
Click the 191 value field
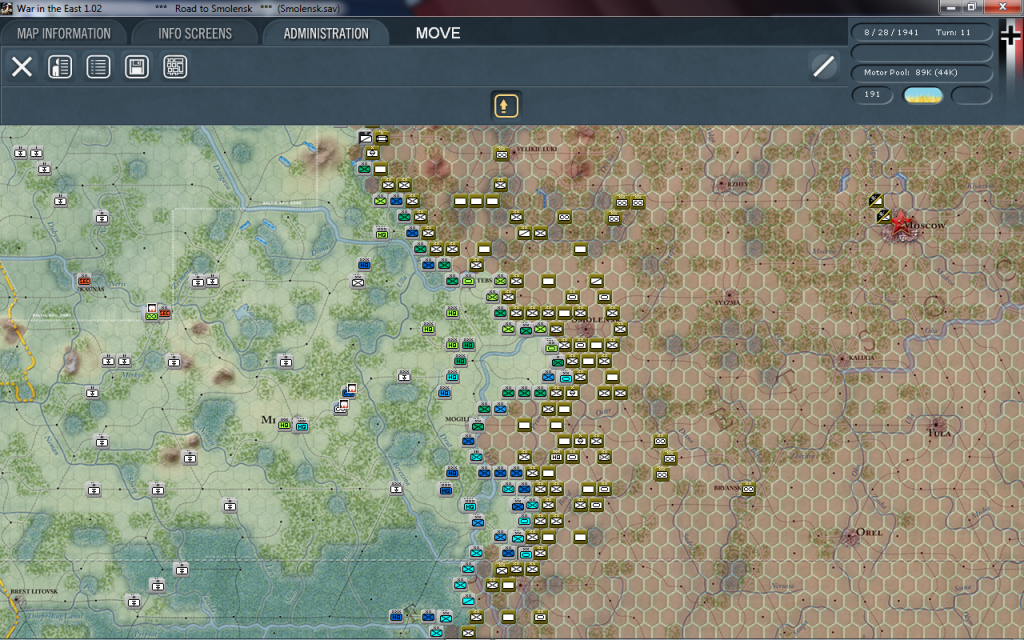873,95
